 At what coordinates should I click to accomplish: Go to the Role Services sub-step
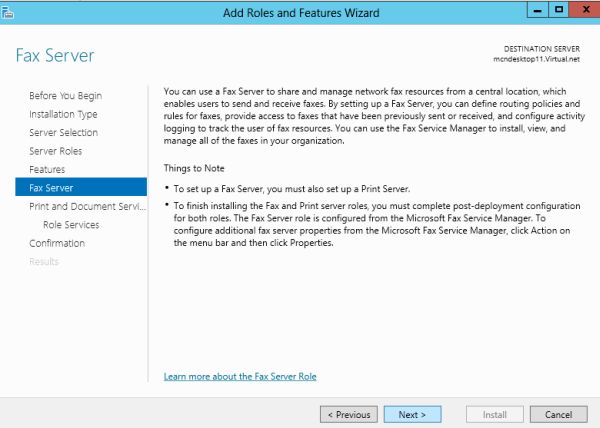pyautogui.click(x=70, y=224)
